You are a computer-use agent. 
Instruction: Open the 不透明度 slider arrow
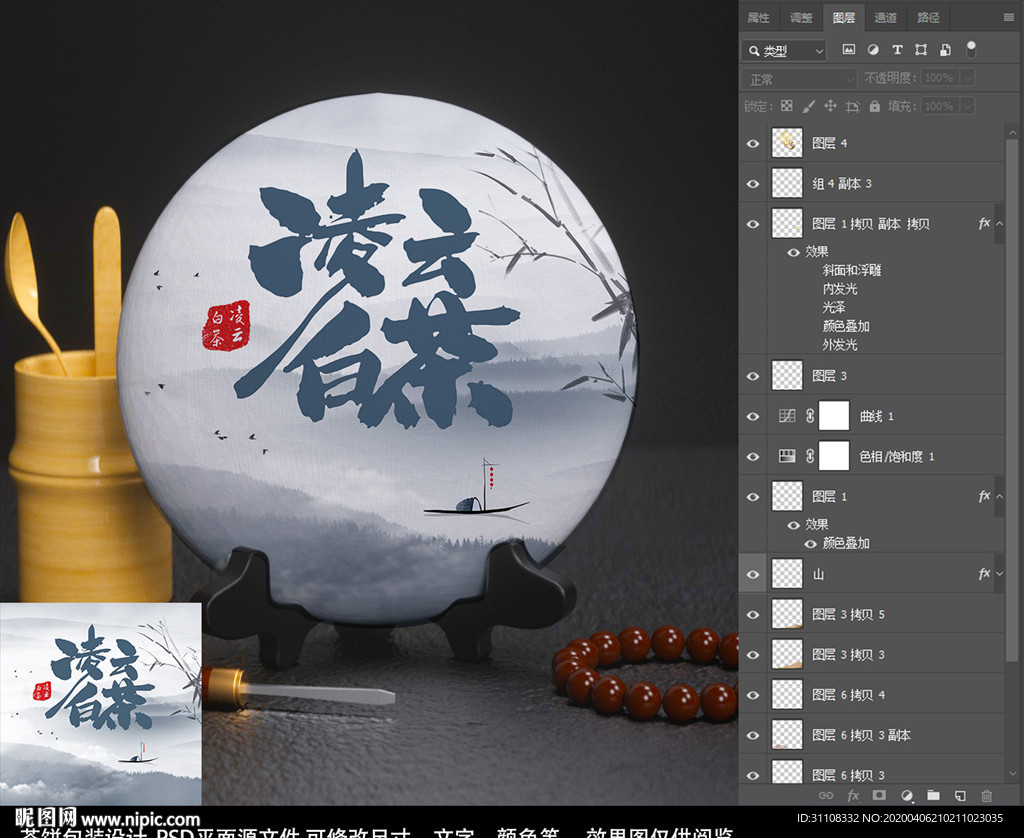[968, 78]
